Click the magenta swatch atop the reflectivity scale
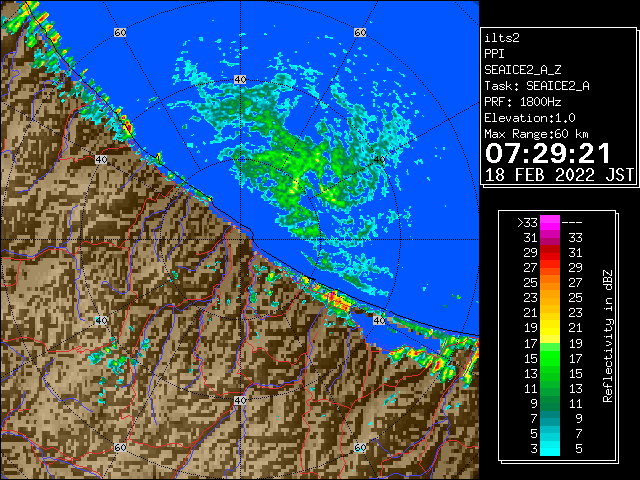This screenshot has width=640, height=480. [x=550, y=223]
